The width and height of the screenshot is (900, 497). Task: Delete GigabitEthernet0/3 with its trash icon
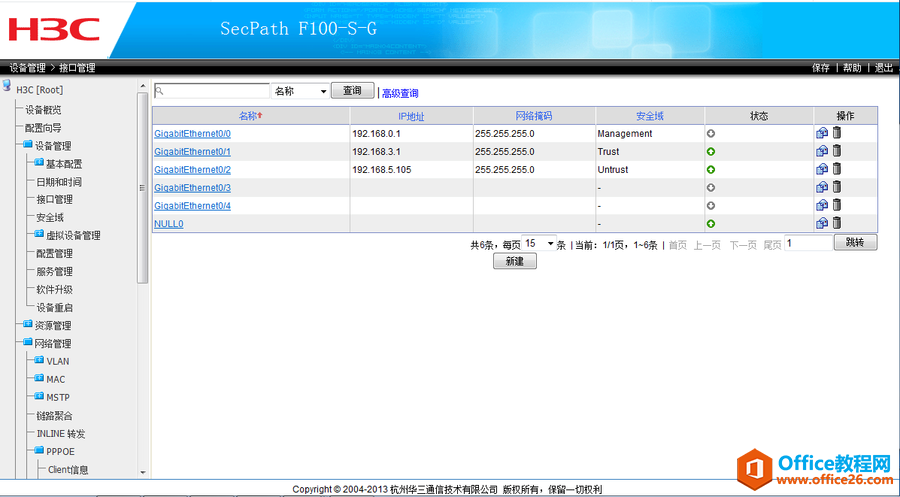point(837,187)
